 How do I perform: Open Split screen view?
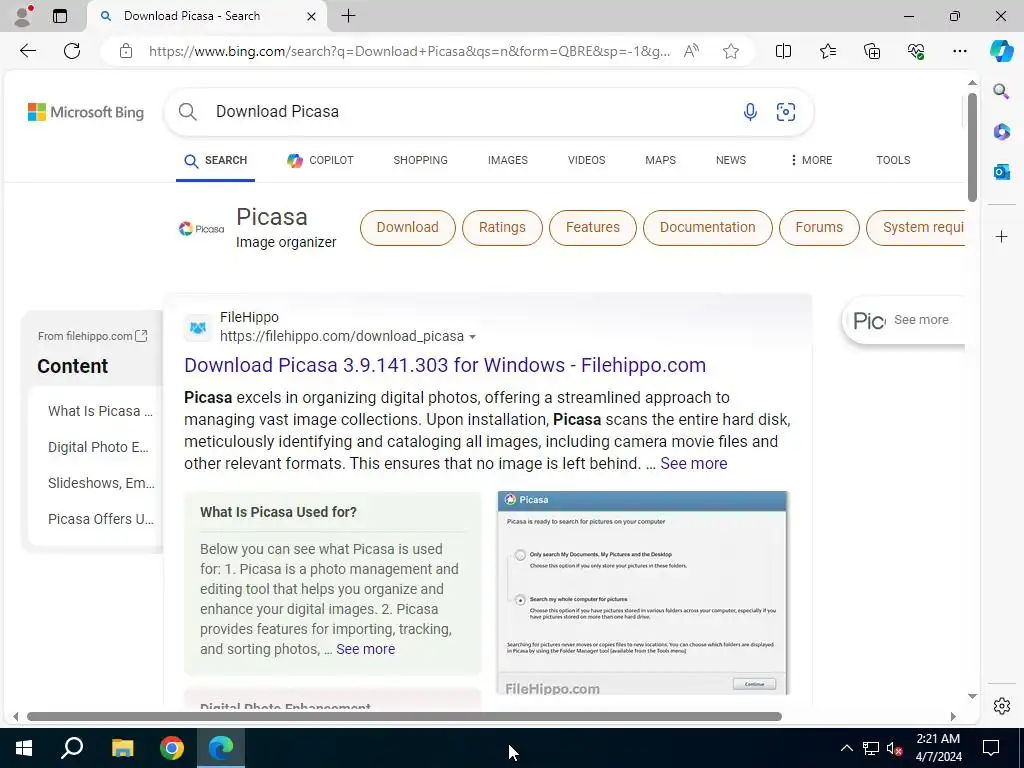coord(783,51)
